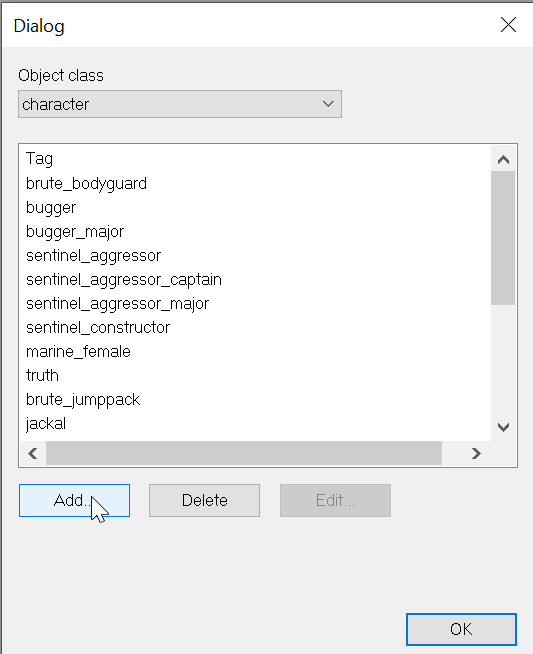Click the horizontal scroll left arrow
The image size is (533, 654).
click(x=33, y=453)
